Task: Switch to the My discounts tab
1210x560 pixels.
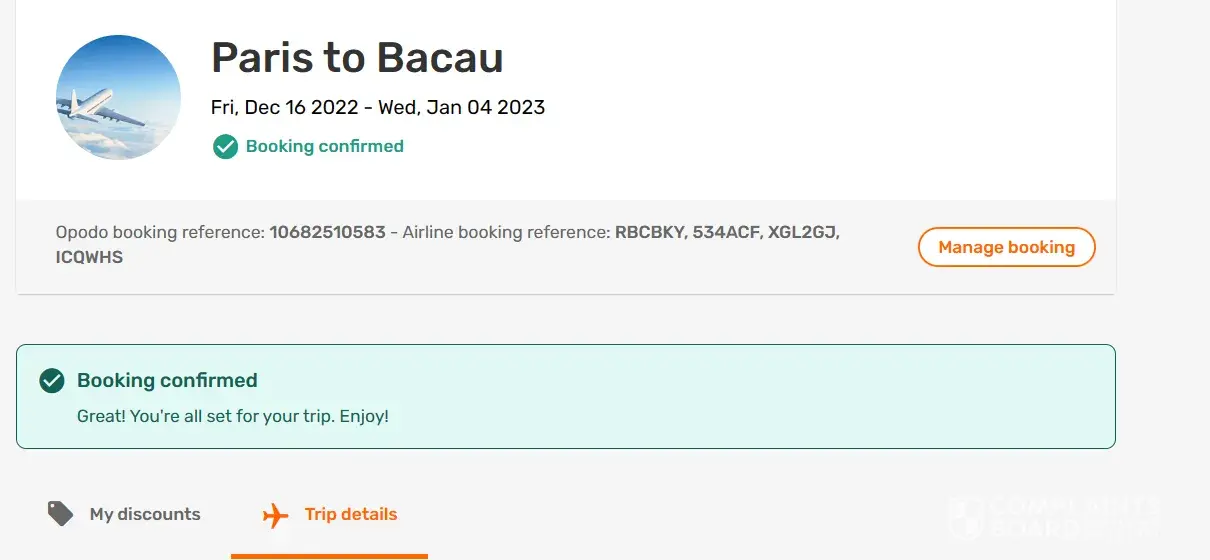Action: (144, 514)
